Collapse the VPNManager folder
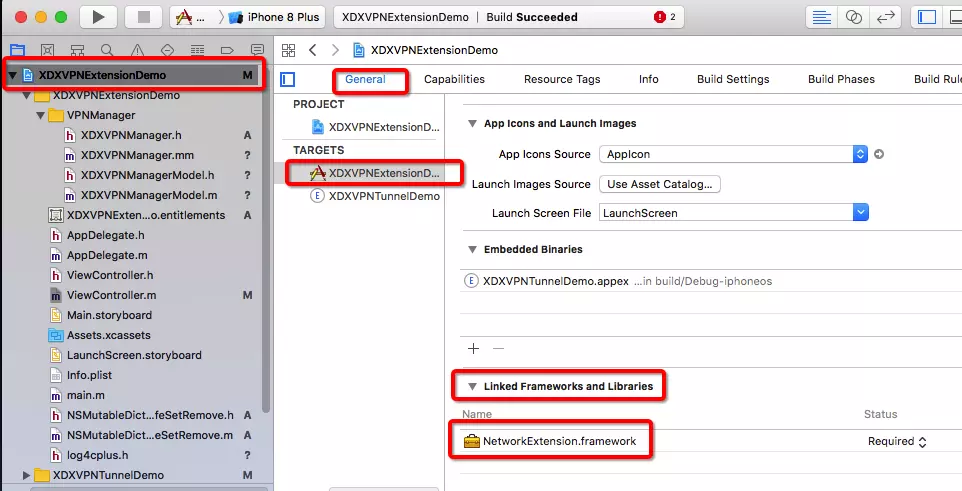Image resolution: width=962 pixels, height=491 pixels. click(41, 115)
